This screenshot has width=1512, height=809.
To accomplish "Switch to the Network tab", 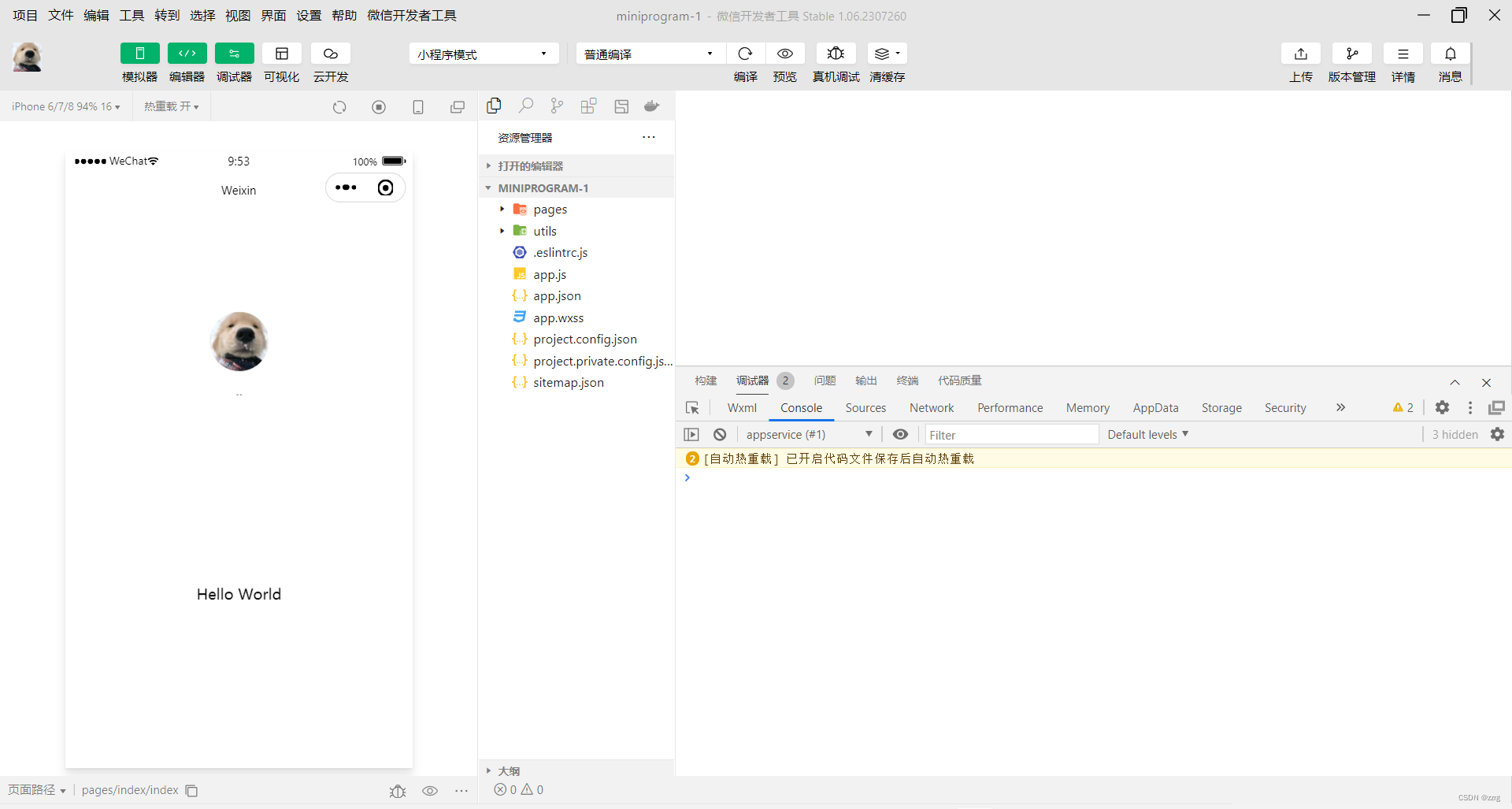I will click(931, 407).
